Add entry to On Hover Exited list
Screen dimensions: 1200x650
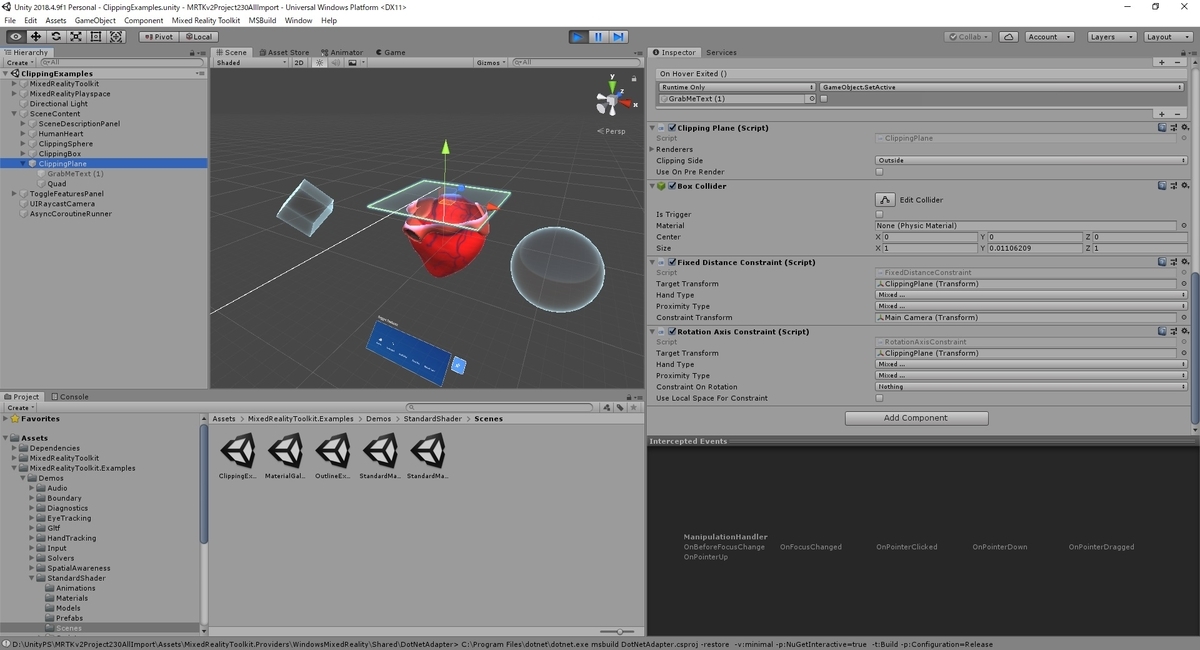point(1161,114)
